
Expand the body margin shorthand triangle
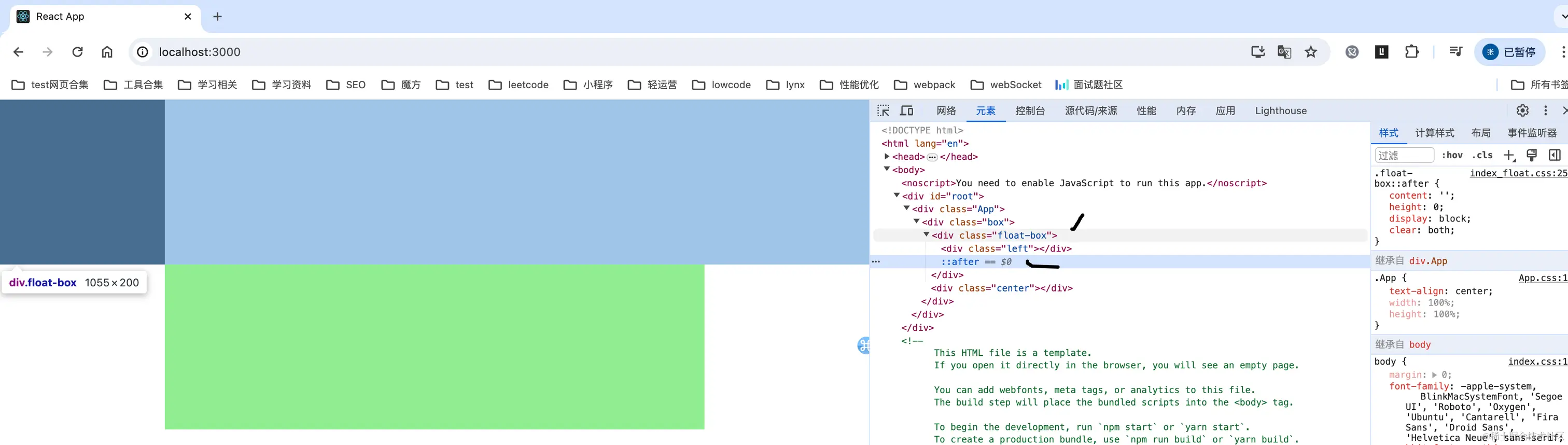(x=1434, y=375)
